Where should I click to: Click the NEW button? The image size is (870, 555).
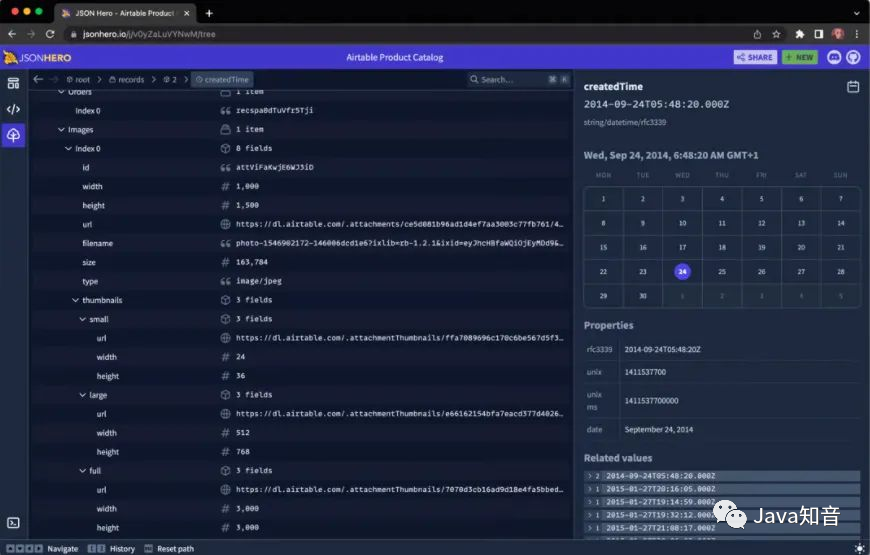pyautogui.click(x=800, y=57)
